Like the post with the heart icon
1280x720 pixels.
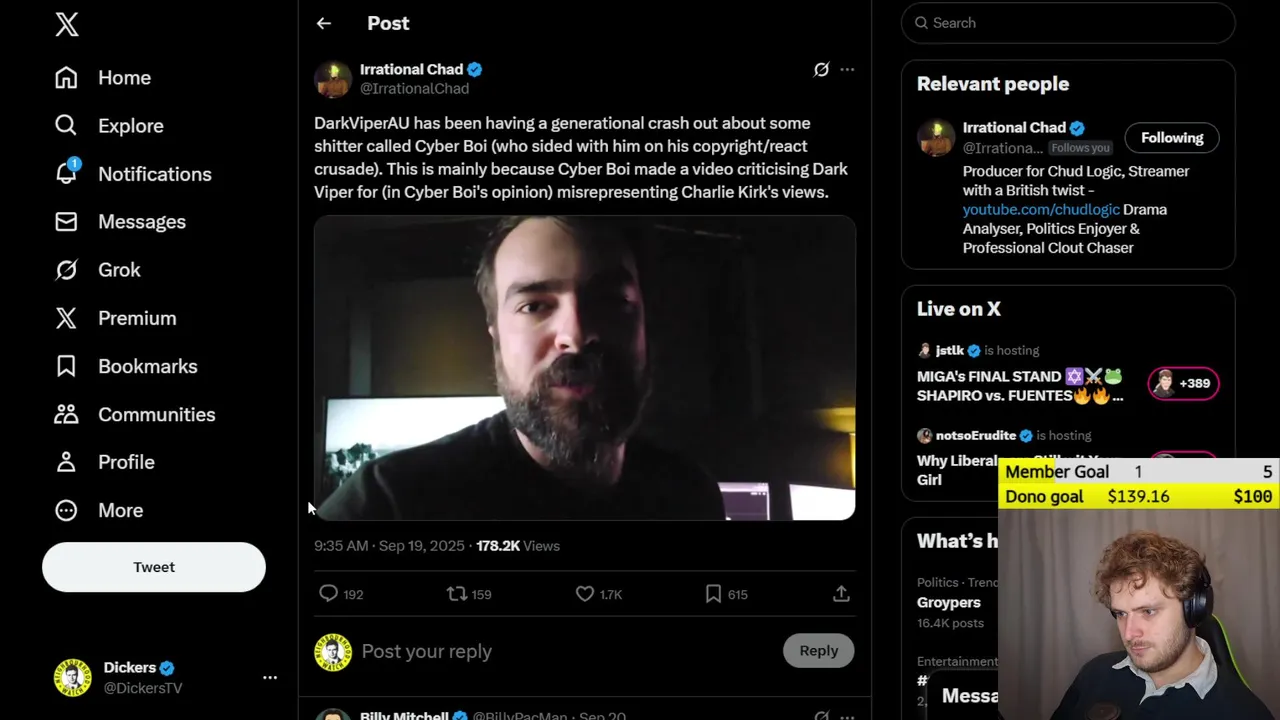pos(585,594)
